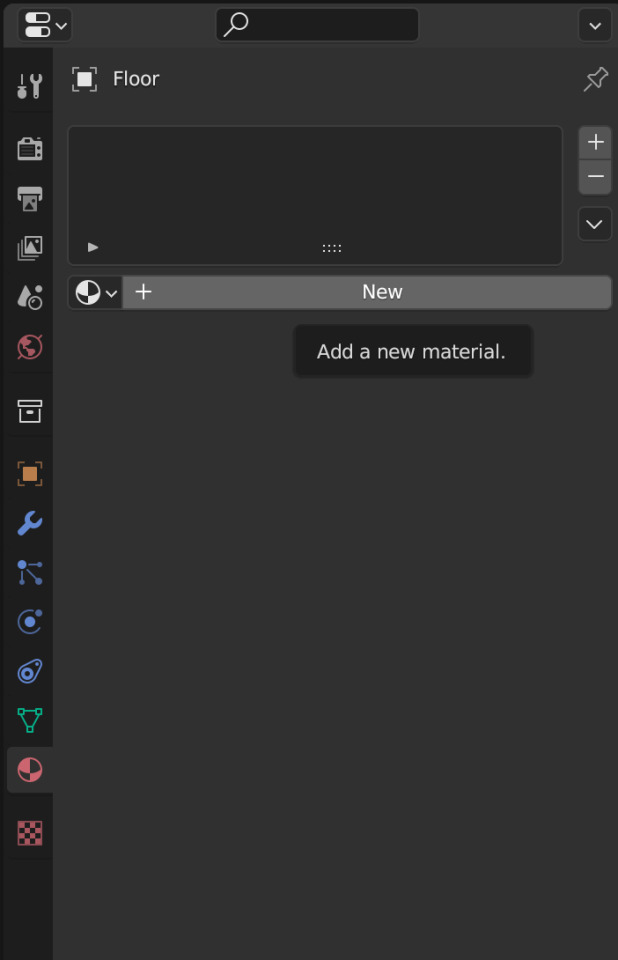
Task: Open the Object properties orange square icon
Action: pos(29,474)
